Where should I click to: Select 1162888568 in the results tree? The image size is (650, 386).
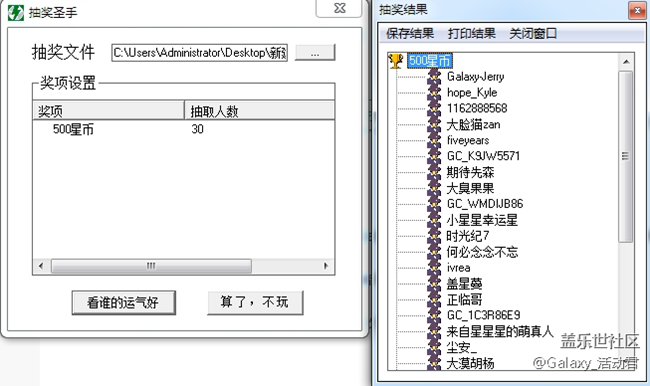[x=477, y=108]
